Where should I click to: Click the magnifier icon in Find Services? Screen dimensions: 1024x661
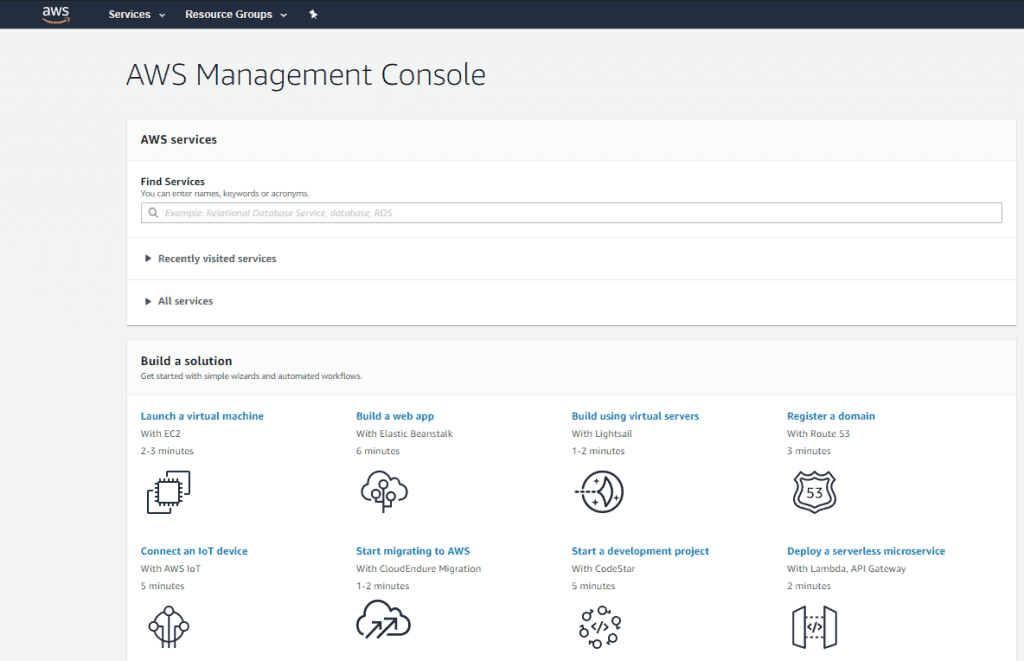coord(153,212)
